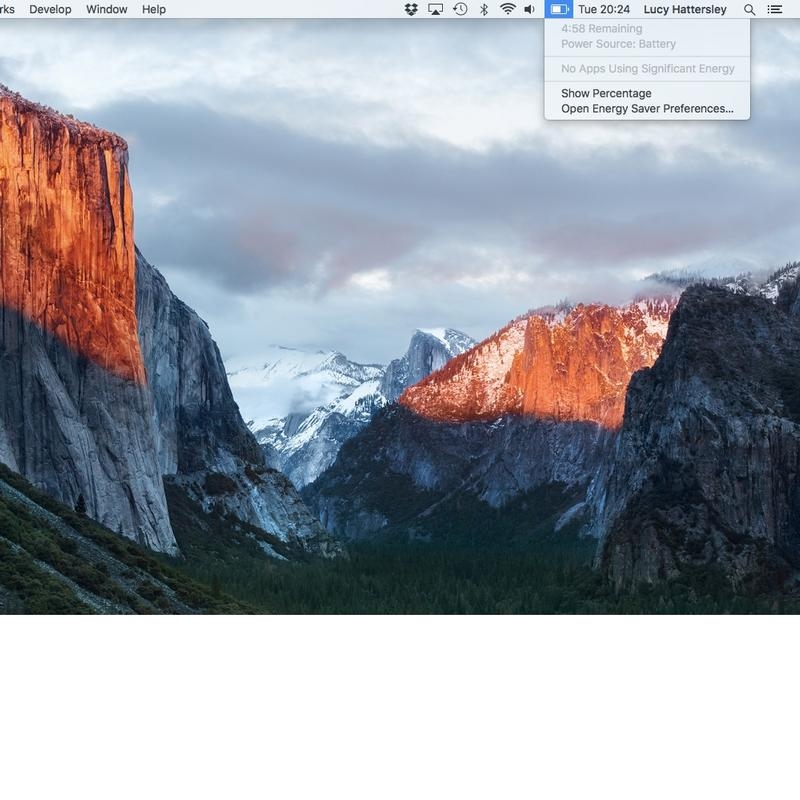Open the Notification Center list icon
Image resolution: width=800 pixels, height=800 pixels.
click(774, 9)
